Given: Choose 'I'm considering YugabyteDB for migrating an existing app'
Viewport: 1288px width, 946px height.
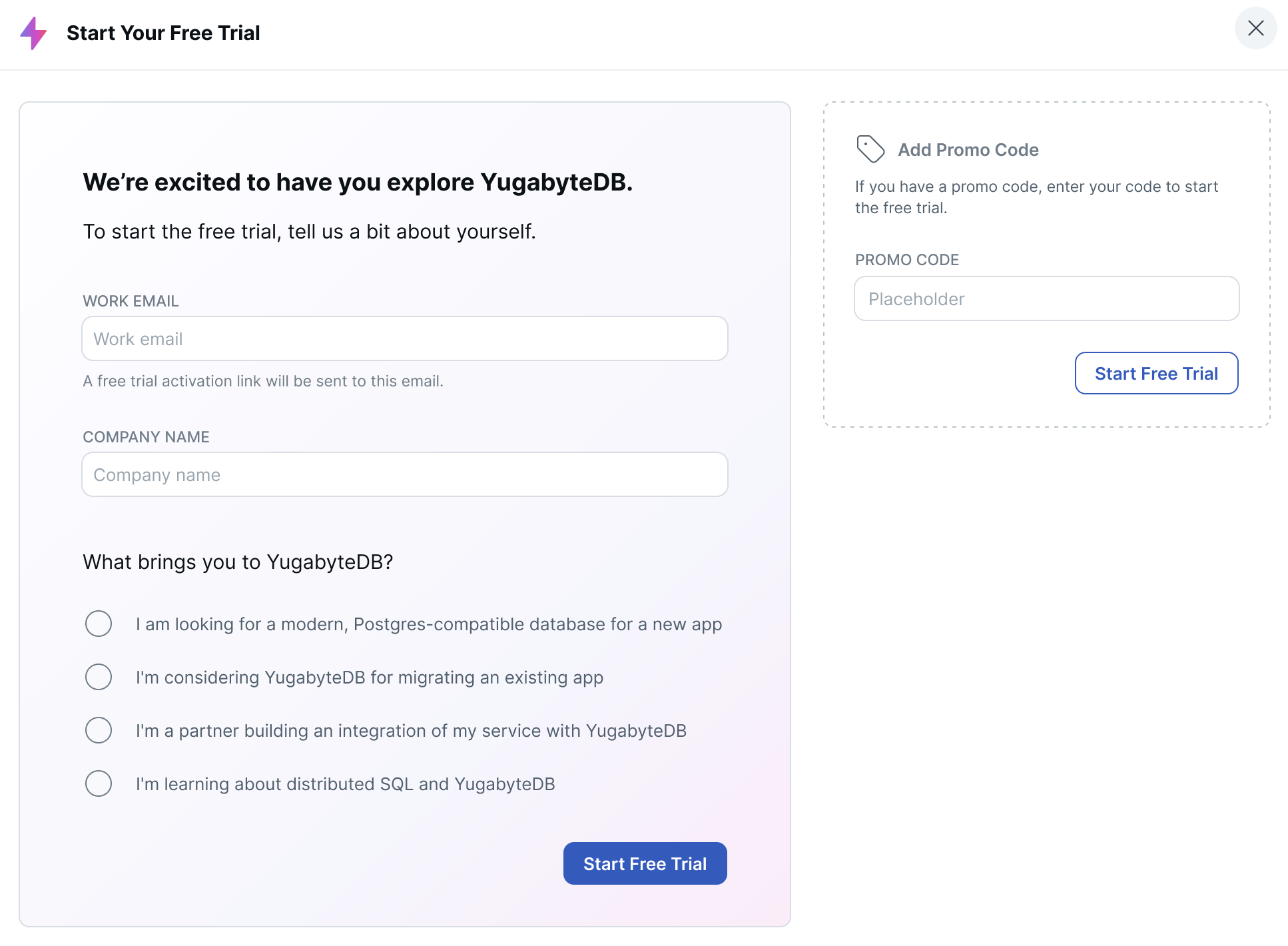Looking at the screenshot, I should coord(99,677).
